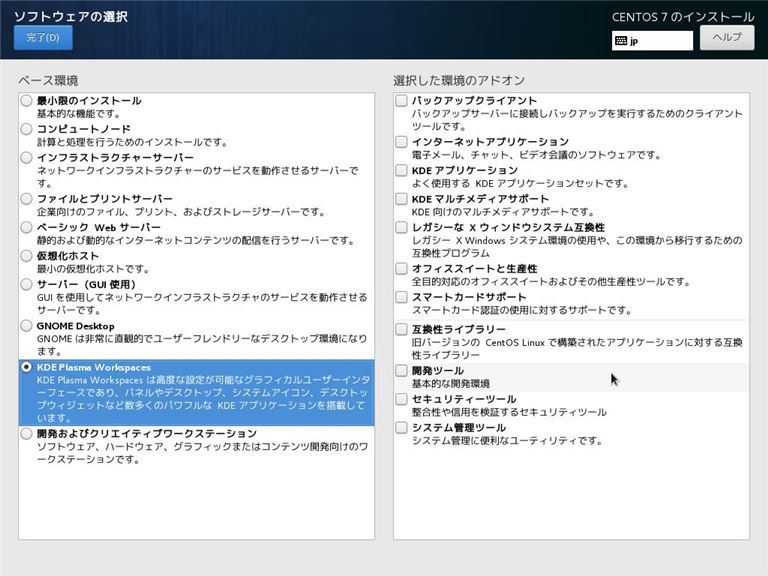
Task: Tick システム管理ツール checkbox
Action: click(401, 428)
